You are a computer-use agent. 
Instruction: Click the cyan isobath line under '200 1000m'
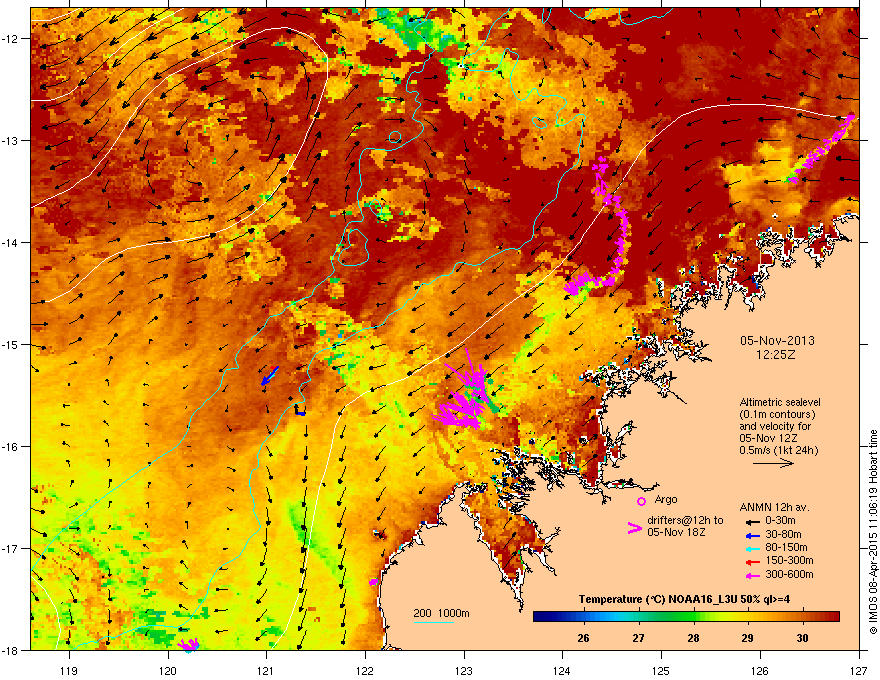tap(434, 622)
